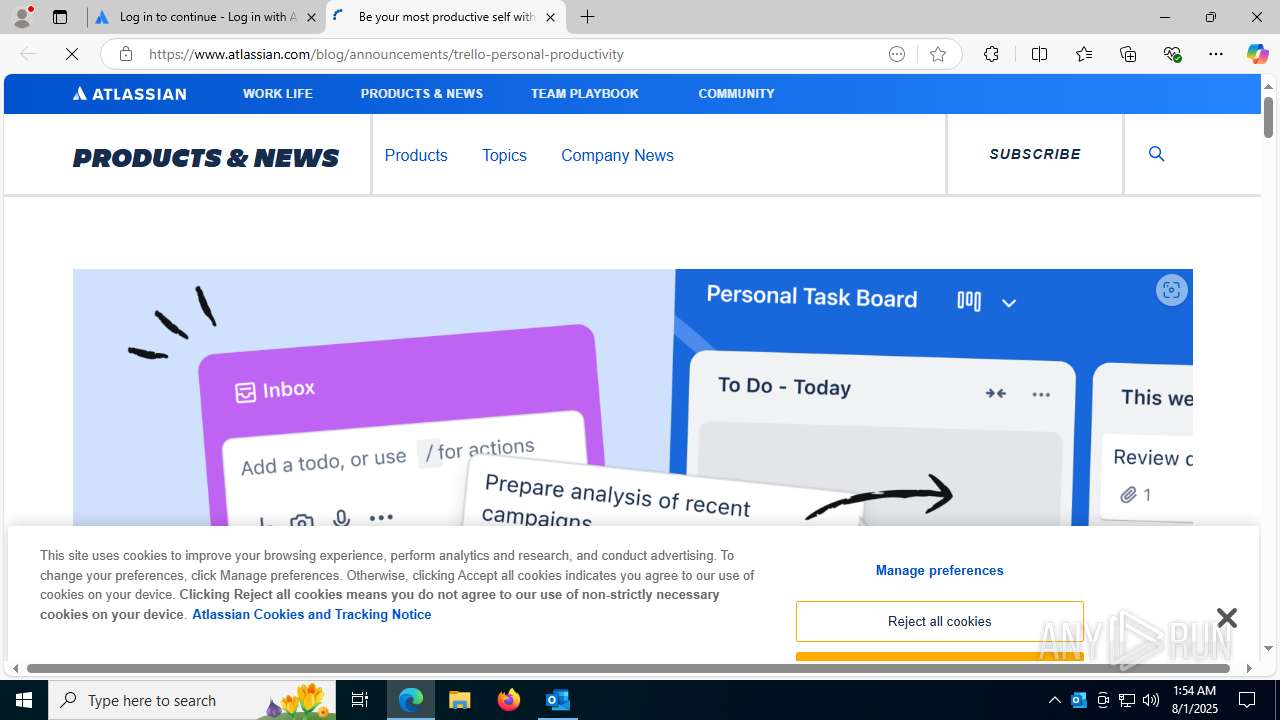The height and width of the screenshot is (720, 1280).
Task: Open the TEAM PLAYBOOK menu
Action: [x=584, y=93]
